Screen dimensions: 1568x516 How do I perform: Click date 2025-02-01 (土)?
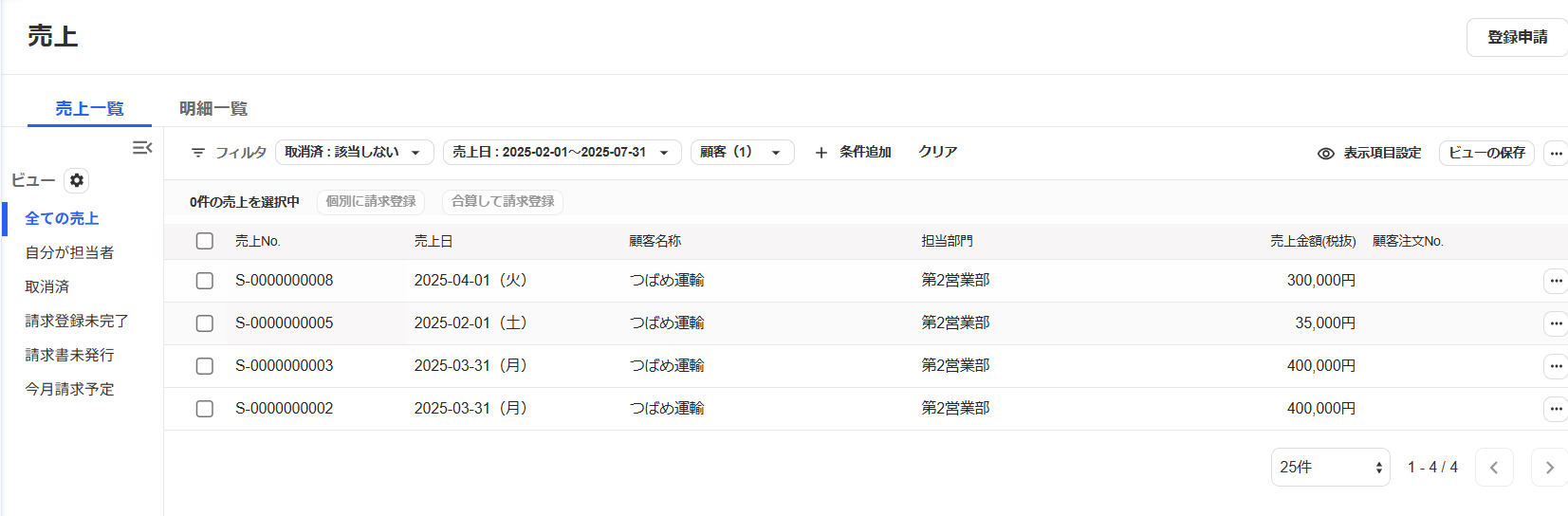(x=470, y=323)
